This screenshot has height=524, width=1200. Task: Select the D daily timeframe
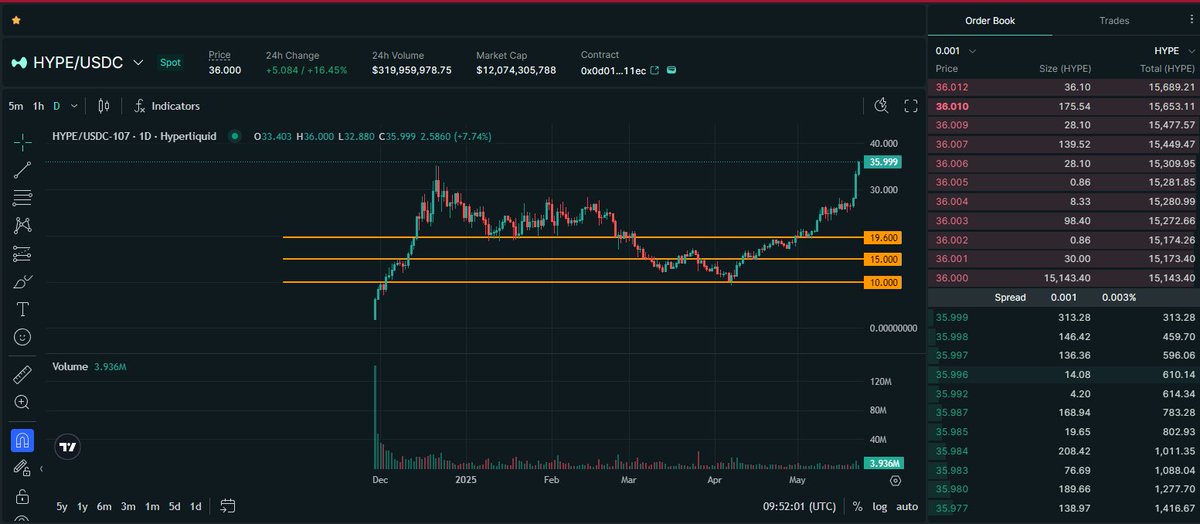(x=57, y=106)
